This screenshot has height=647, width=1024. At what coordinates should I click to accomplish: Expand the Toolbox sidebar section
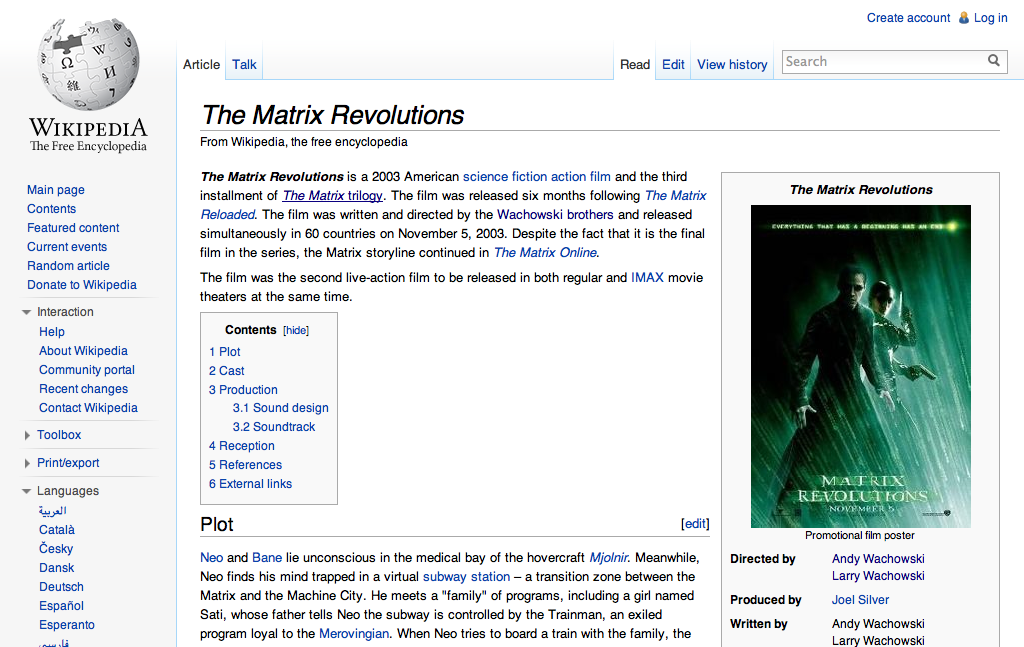(x=27, y=435)
